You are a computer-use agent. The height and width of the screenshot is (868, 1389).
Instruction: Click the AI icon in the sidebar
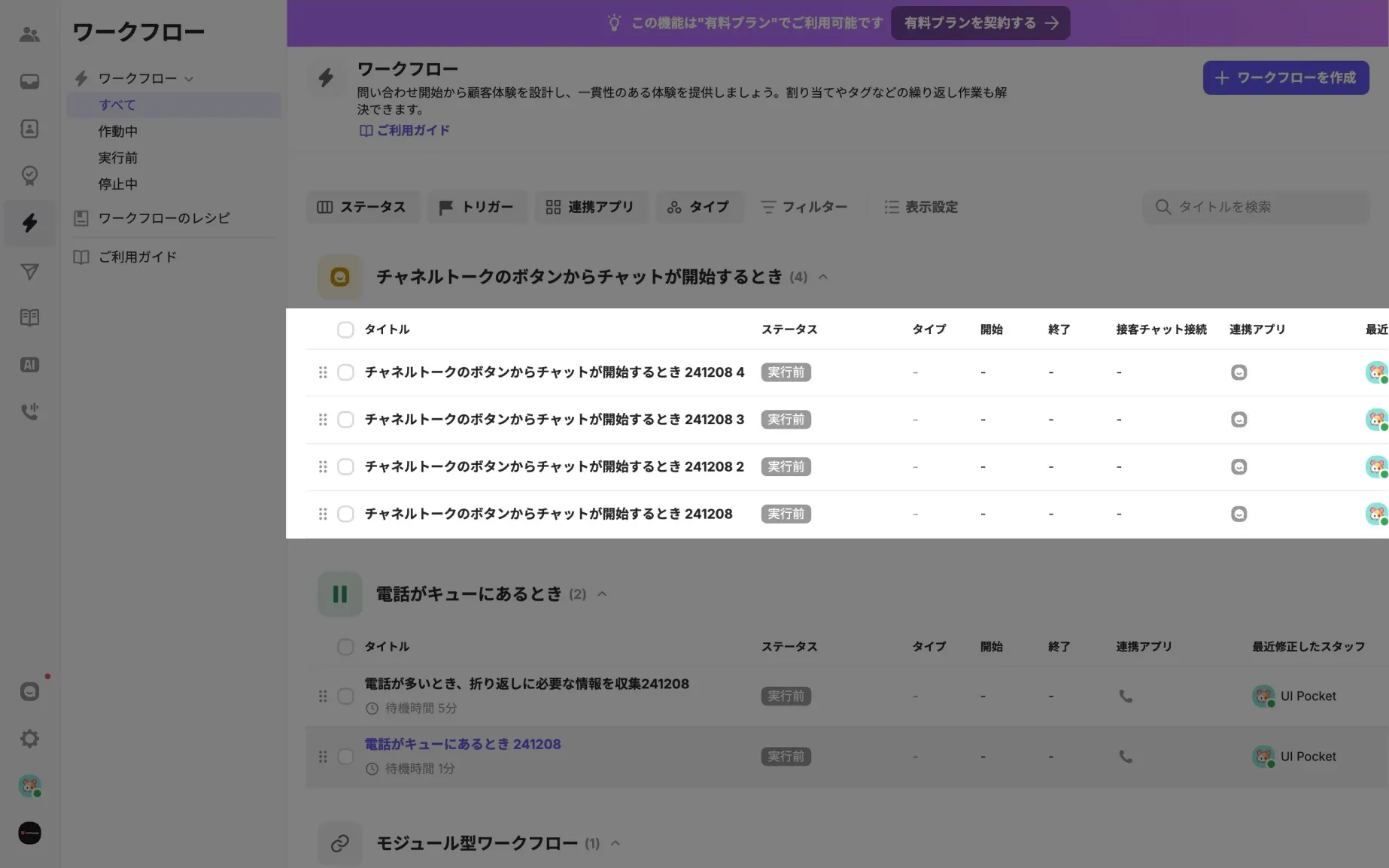coord(30,364)
